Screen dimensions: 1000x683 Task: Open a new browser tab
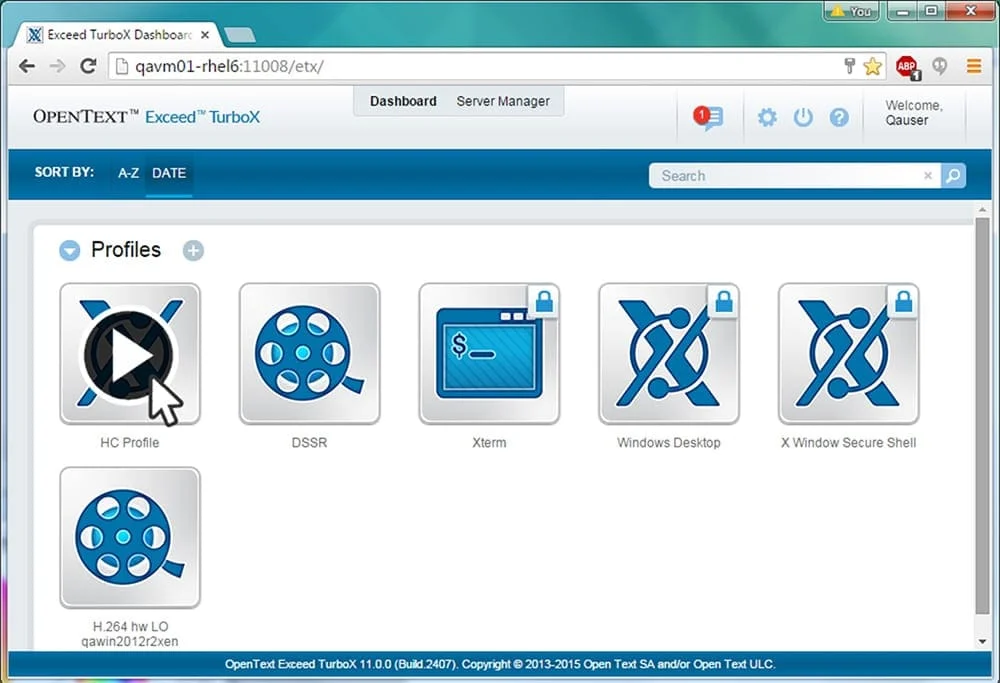pos(240,35)
